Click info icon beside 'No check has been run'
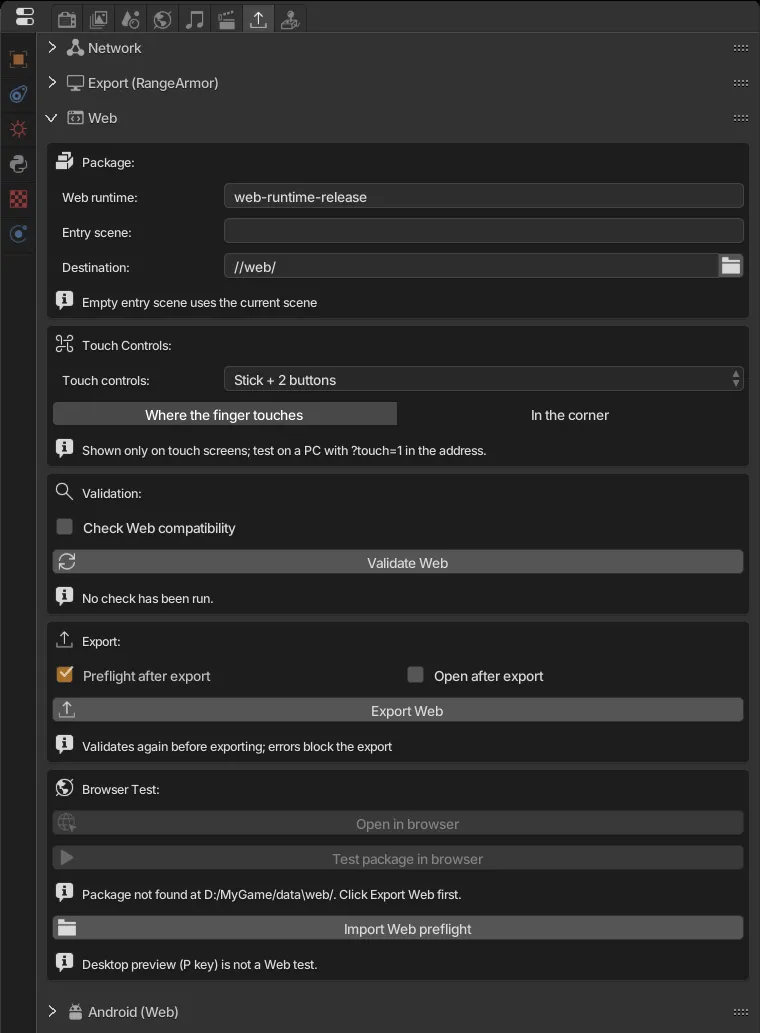760x1033 pixels. 65,597
